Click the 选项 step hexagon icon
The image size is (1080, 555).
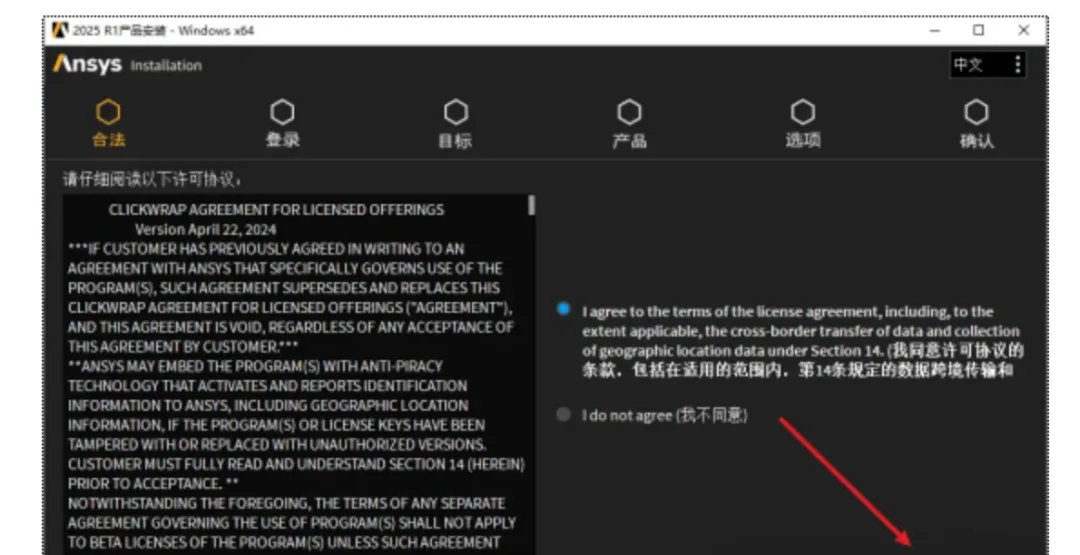[802, 112]
